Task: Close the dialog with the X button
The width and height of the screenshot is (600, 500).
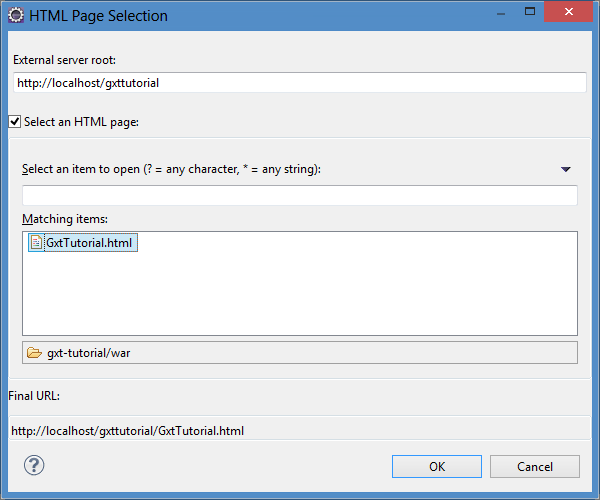Action: pos(568,12)
